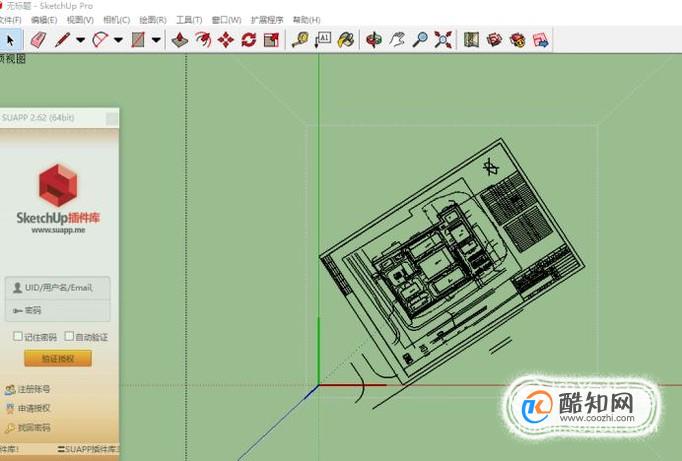The width and height of the screenshot is (682, 461).
Task: Focus the UID/用户名/Email input field
Action: pyautogui.click(x=57, y=287)
